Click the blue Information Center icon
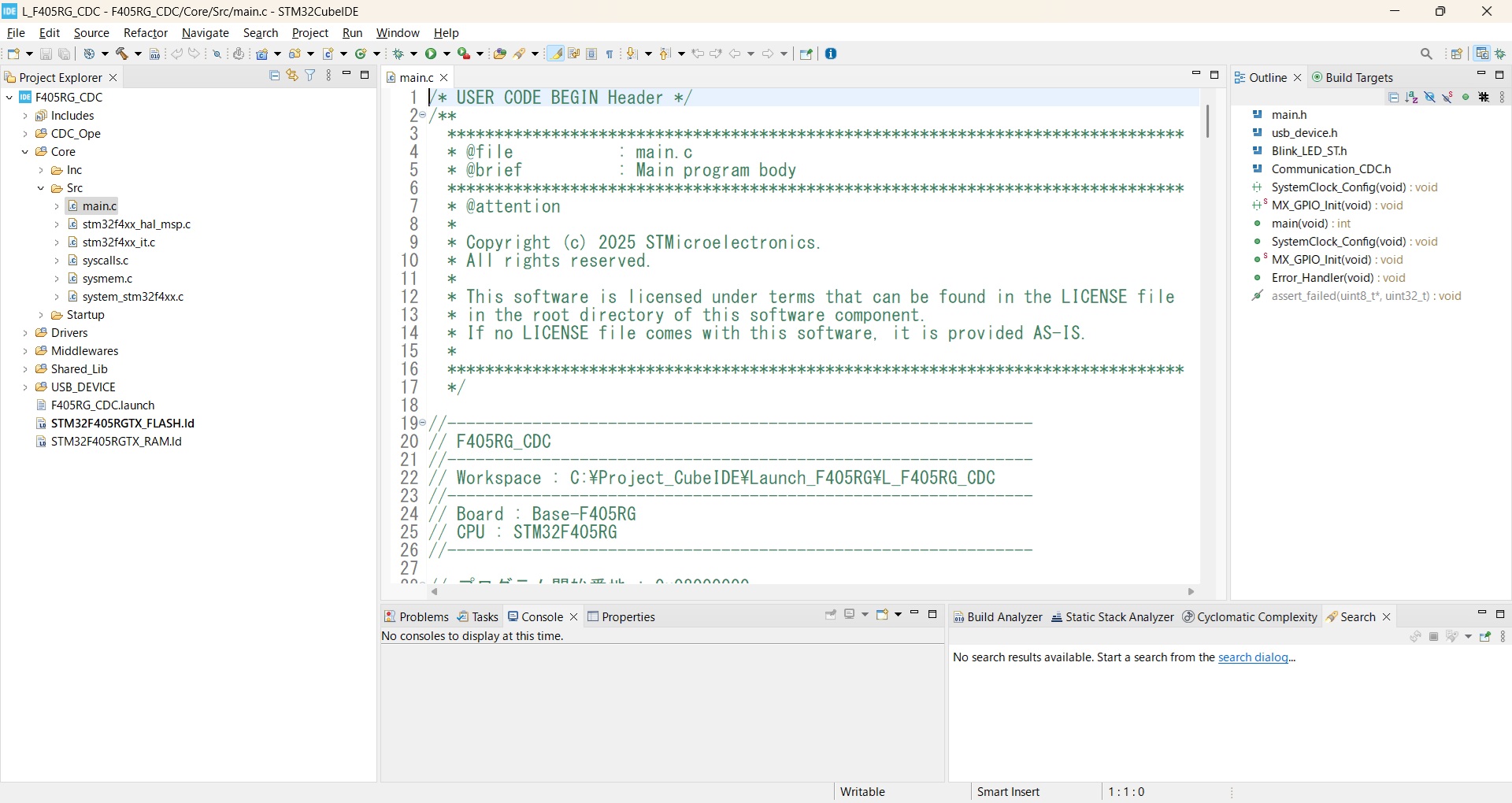The width and height of the screenshot is (1512, 803). click(831, 54)
